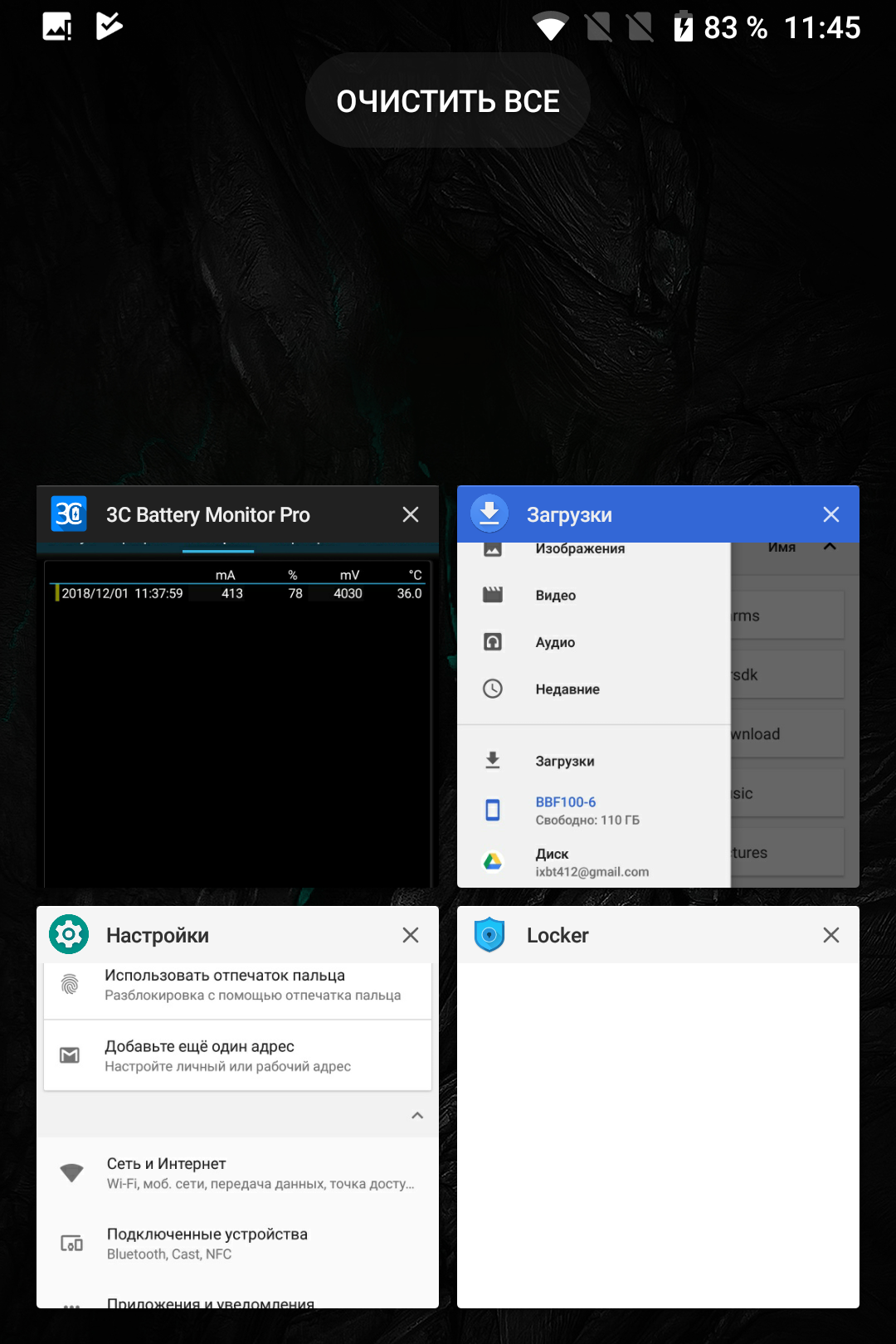The image size is (896, 1344).
Task: Click the mA column header in battery monitor
Action: [226, 575]
